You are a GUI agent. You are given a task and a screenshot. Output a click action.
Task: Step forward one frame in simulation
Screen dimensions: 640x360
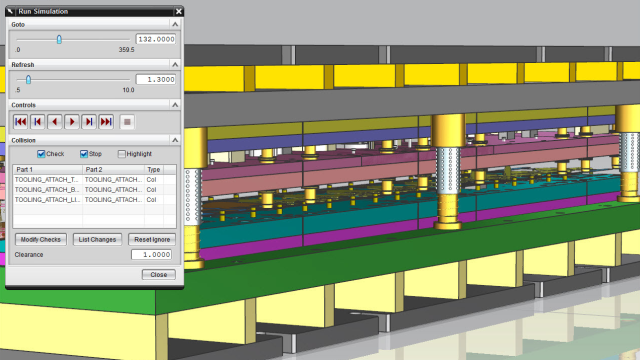click(89, 122)
